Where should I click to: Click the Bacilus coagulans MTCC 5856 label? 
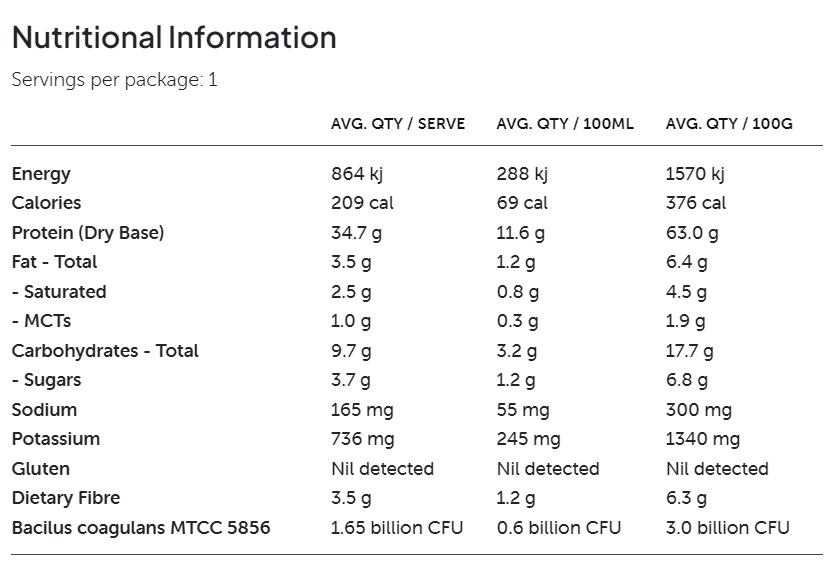(x=141, y=528)
